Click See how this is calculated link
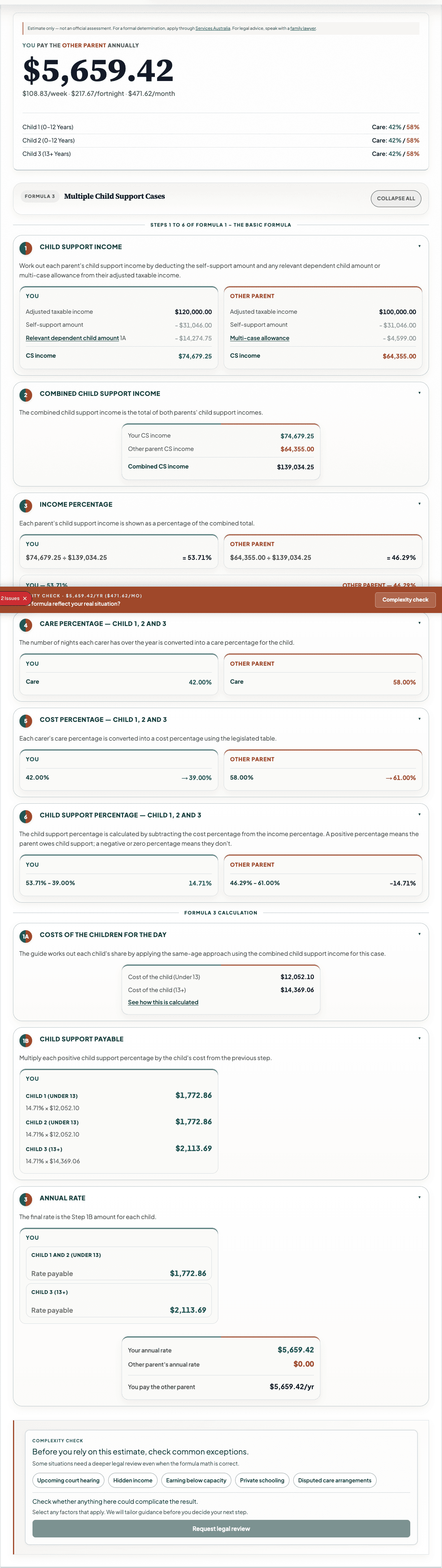This screenshot has width=442, height=1568. tap(163, 1002)
